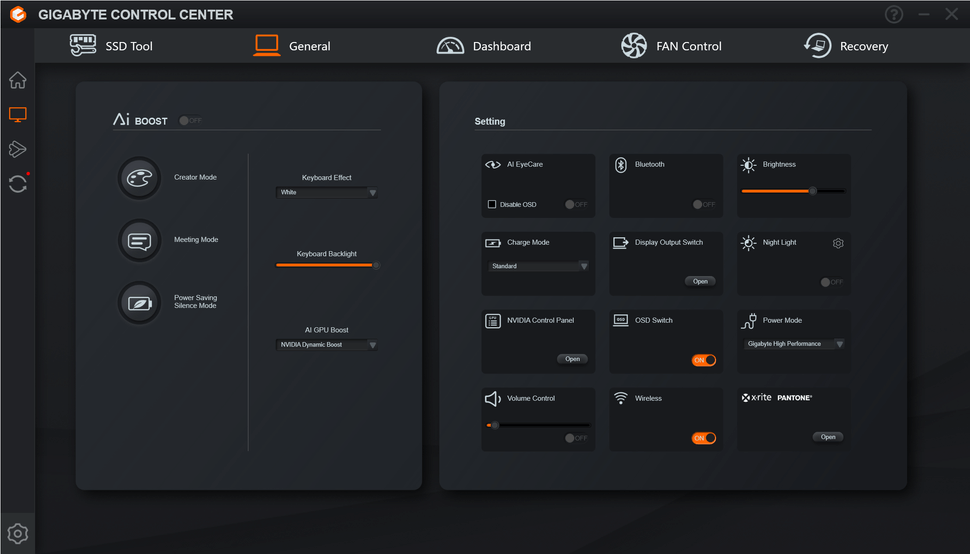Click the Night Light sun icon
The height and width of the screenshot is (554, 970).
coord(749,243)
